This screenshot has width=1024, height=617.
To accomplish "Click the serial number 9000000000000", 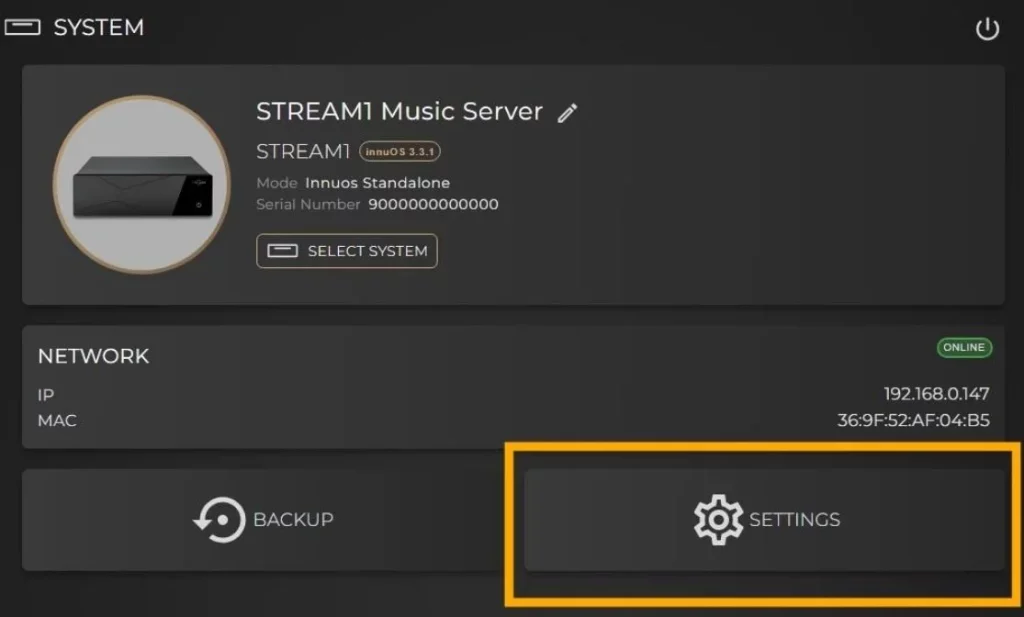I will pos(433,204).
